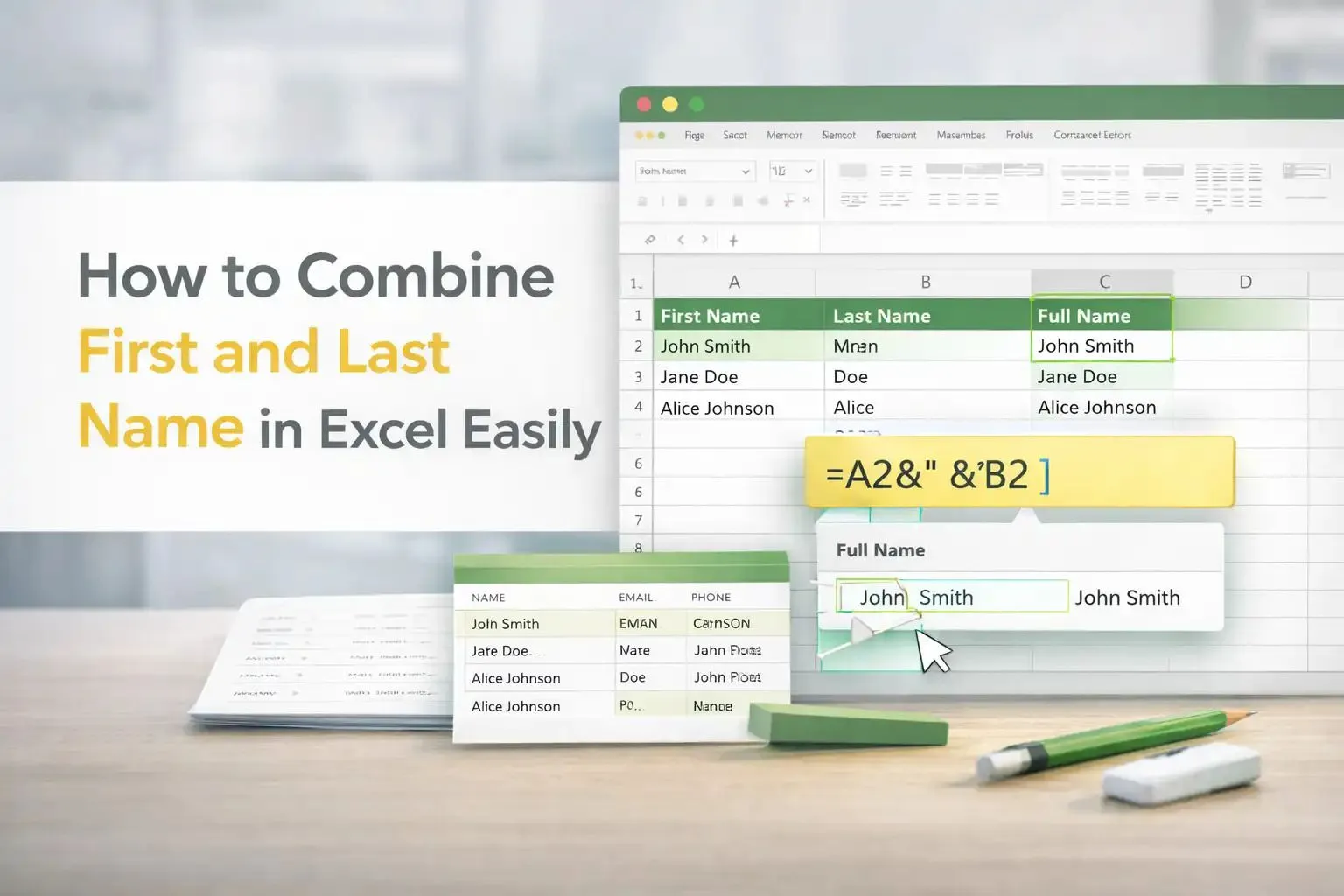1344x896 pixels.
Task: Open the Masembes menu tab
Action: click(x=961, y=136)
